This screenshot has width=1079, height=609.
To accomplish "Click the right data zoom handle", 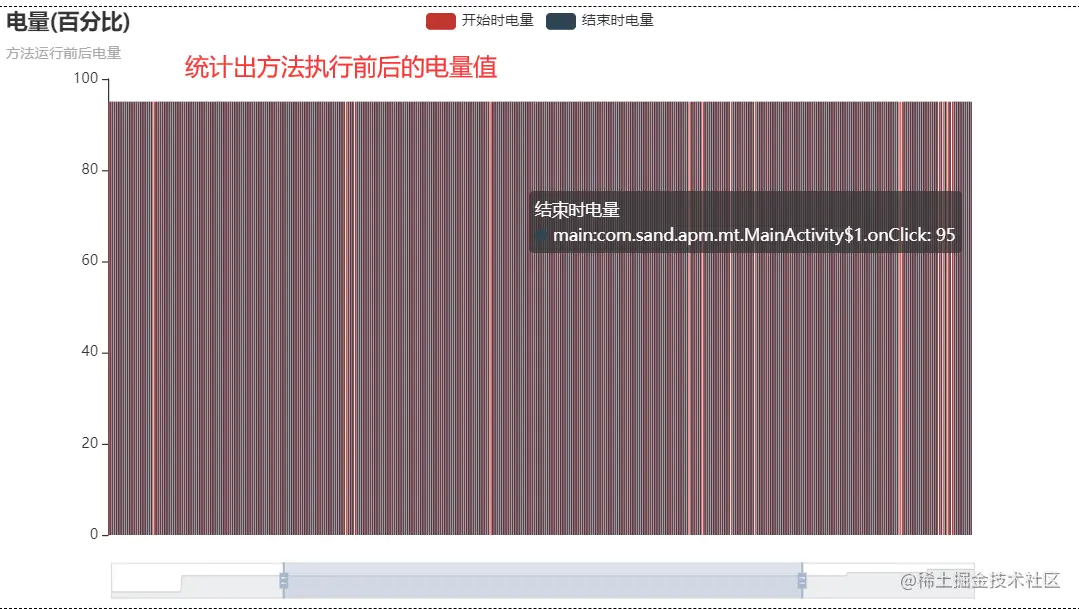I will tap(802, 578).
